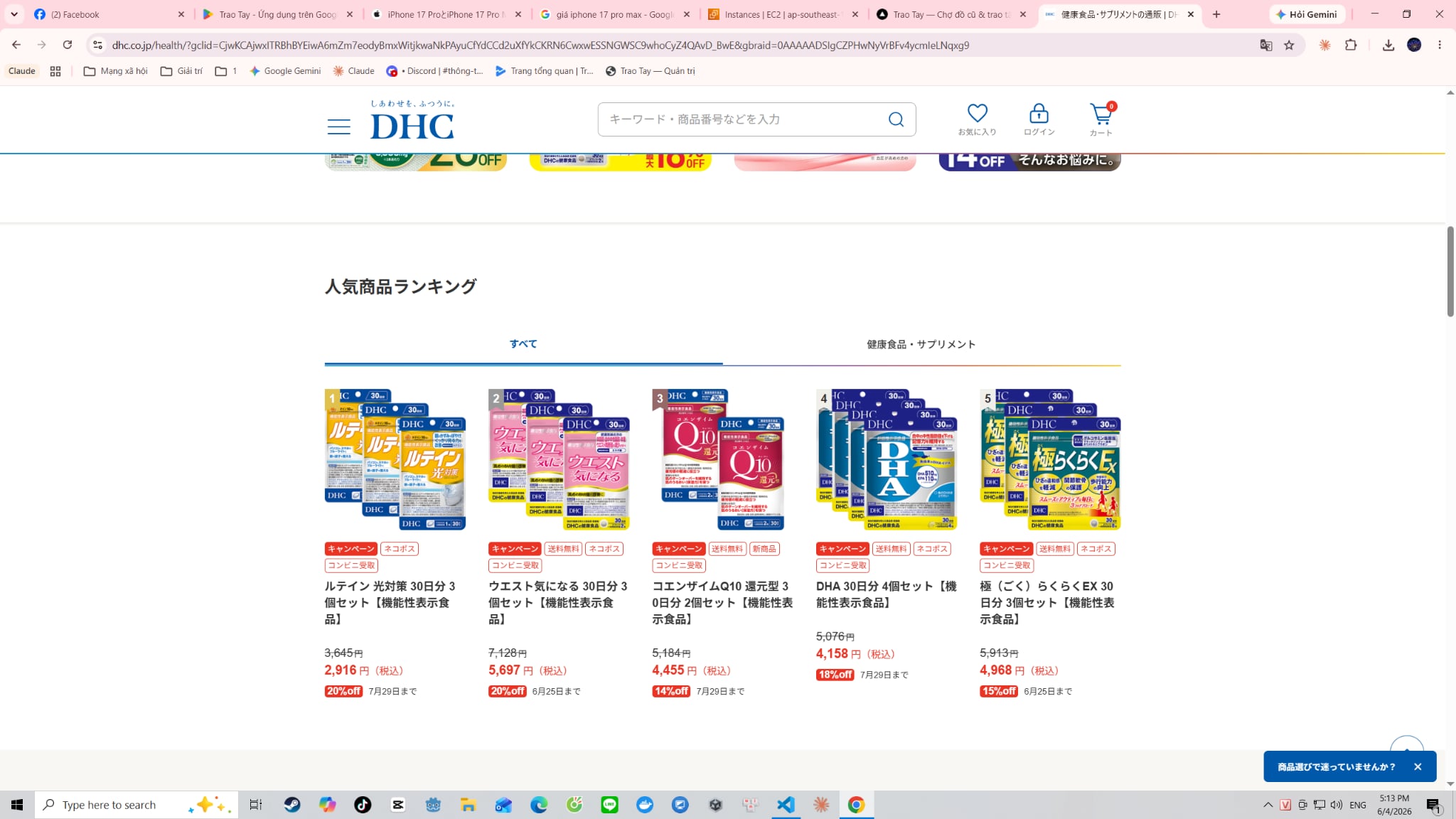This screenshot has height=819, width=1456.
Task: Open the カート shopping cart
Action: pyautogui.click(x=1101, y=119)
